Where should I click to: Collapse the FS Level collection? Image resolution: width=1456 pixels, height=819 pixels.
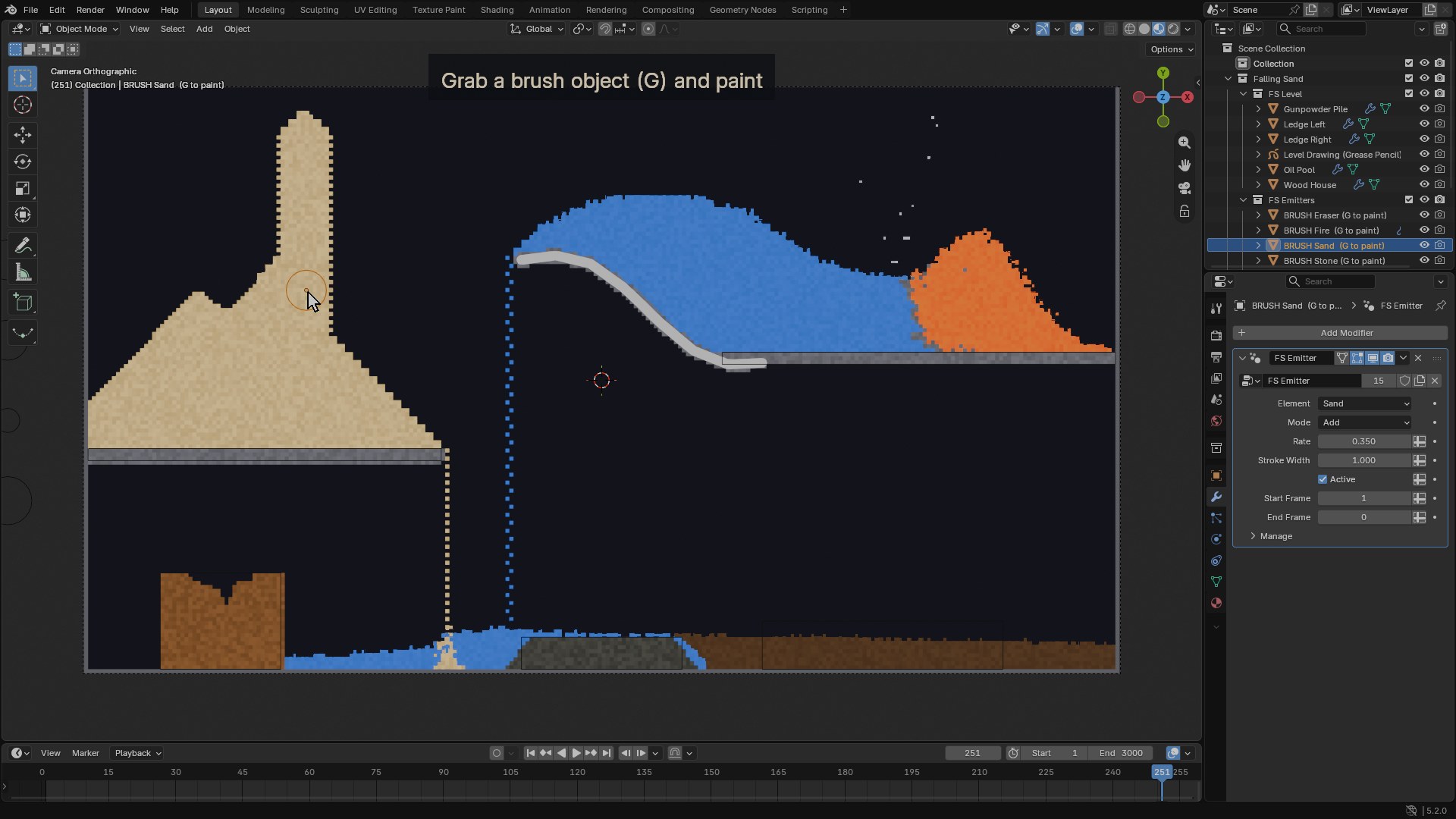[1244, 93]
